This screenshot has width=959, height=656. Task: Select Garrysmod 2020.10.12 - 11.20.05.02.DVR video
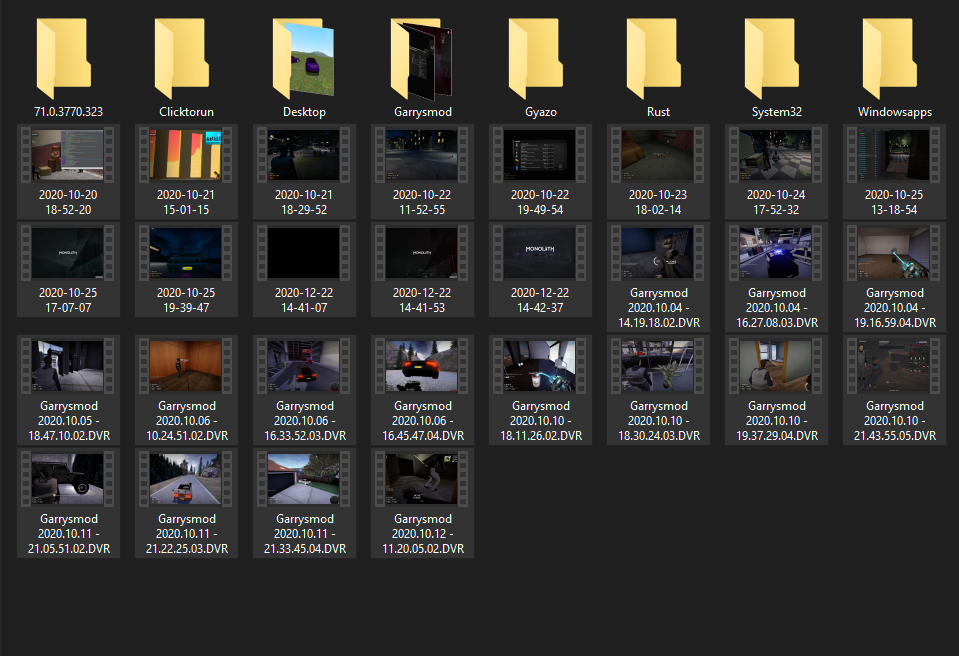coord(422,503)
